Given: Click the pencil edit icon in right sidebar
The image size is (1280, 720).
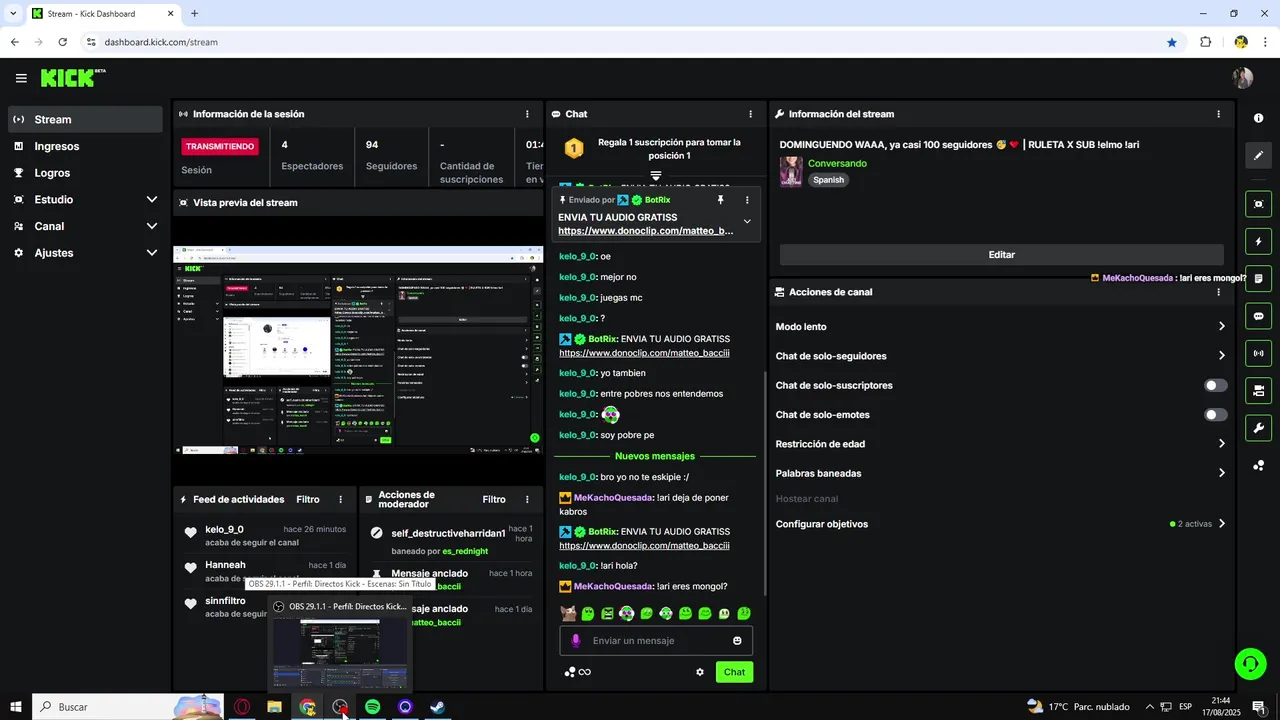Looking at the screenshot, I should (1258, 156).
